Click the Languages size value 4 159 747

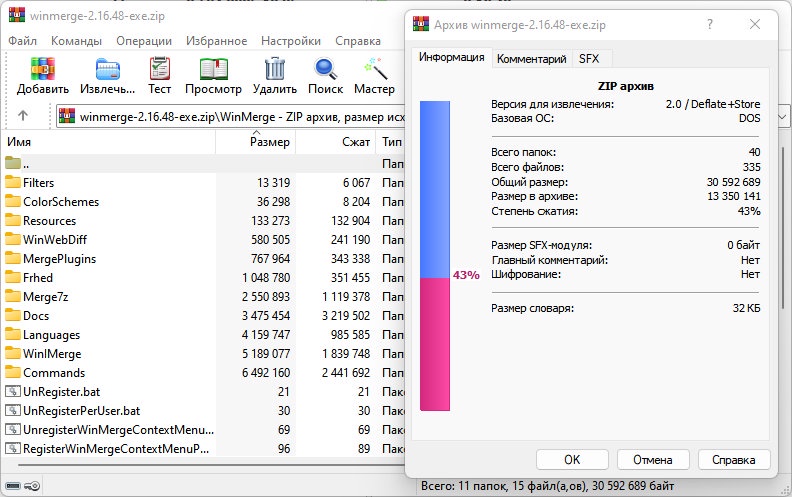tap(266, 334)
